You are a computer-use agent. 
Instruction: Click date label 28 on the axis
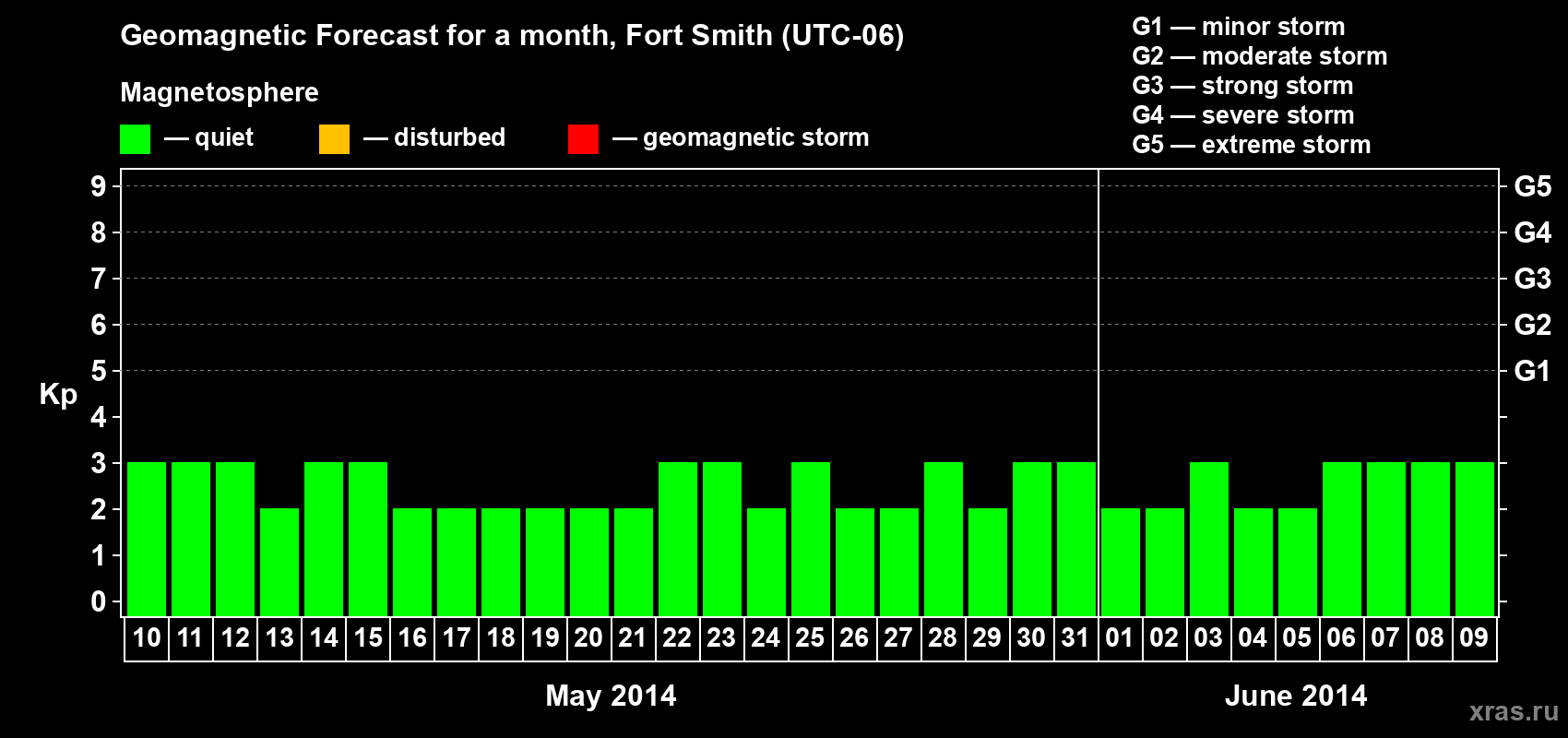tap(943, 637)
